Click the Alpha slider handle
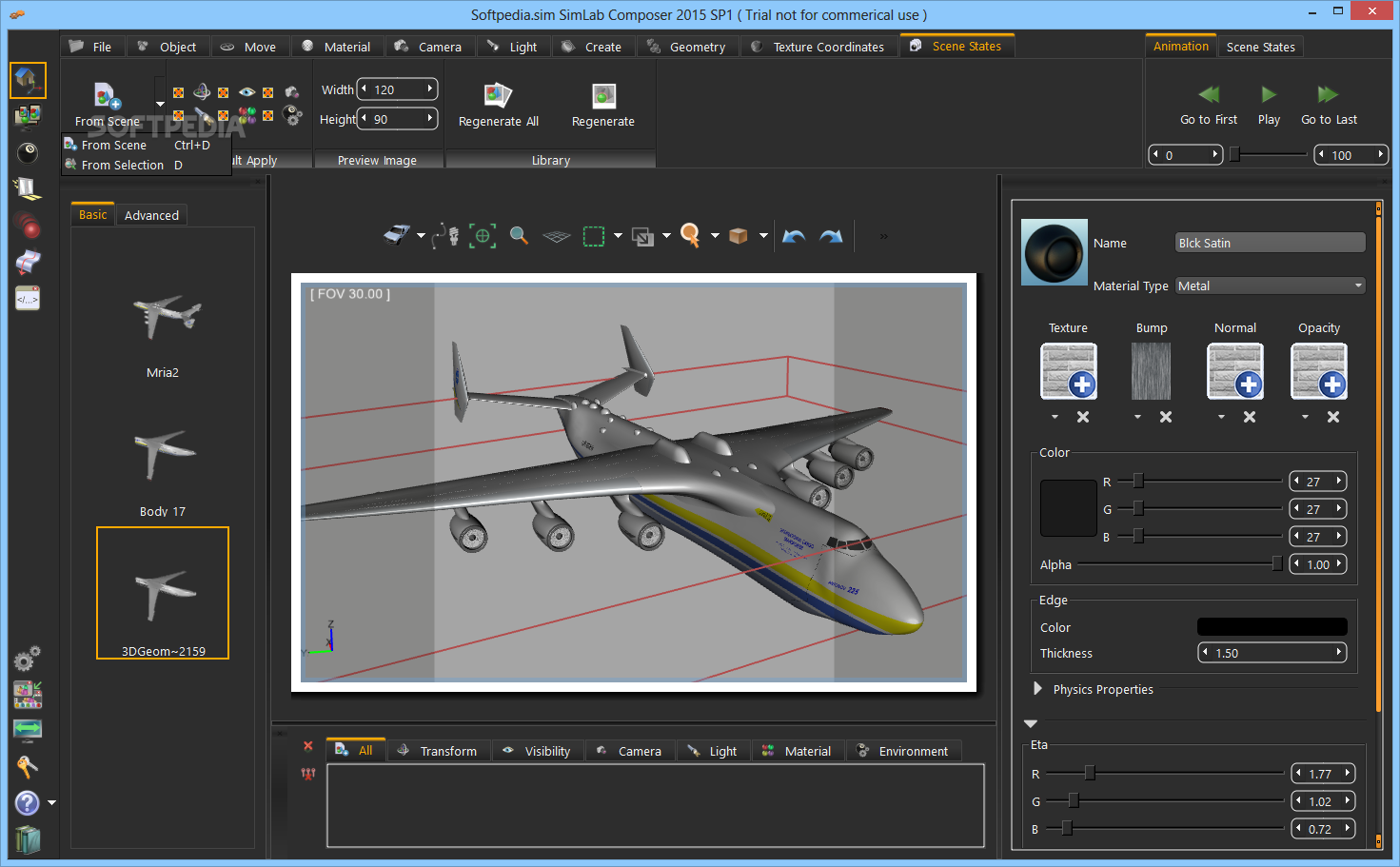This screenshot has width=1400, height=867. 1277,563
